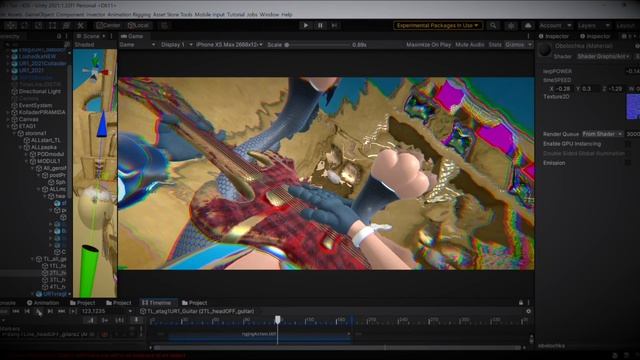Open the global Search icon
The height and width of the screenshot is (360, 640).
click(493, 25)
